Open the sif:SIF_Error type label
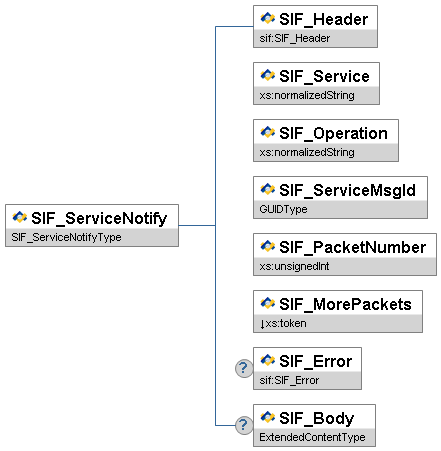This screenshot has height=451, width=441. pyautogui.click(x=289, y=380)
